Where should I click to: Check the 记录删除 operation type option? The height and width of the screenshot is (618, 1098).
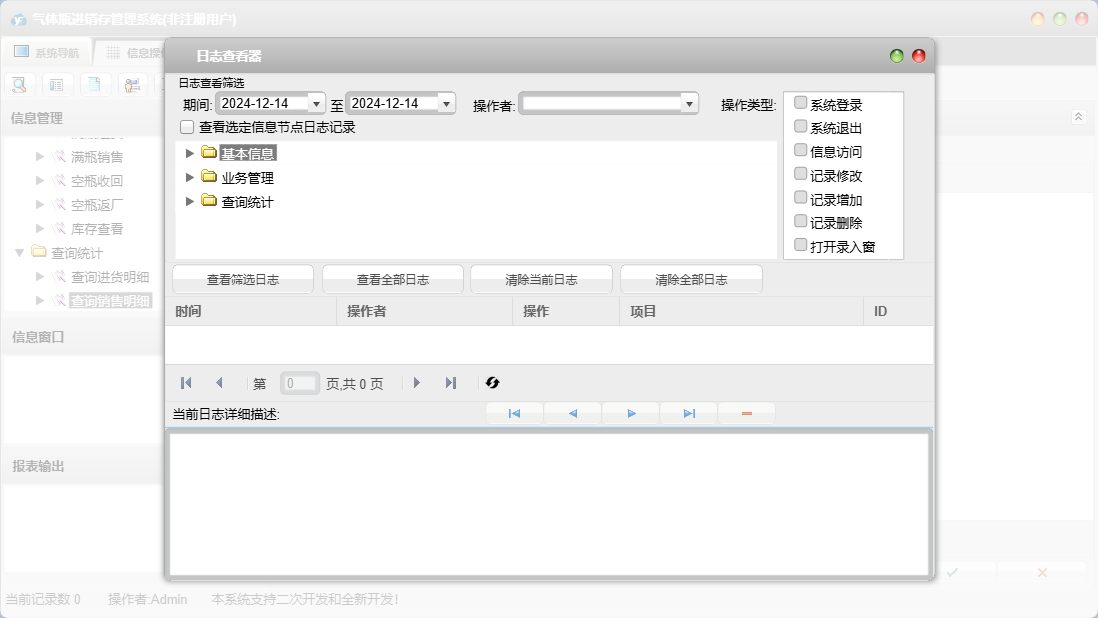(800, 222)
